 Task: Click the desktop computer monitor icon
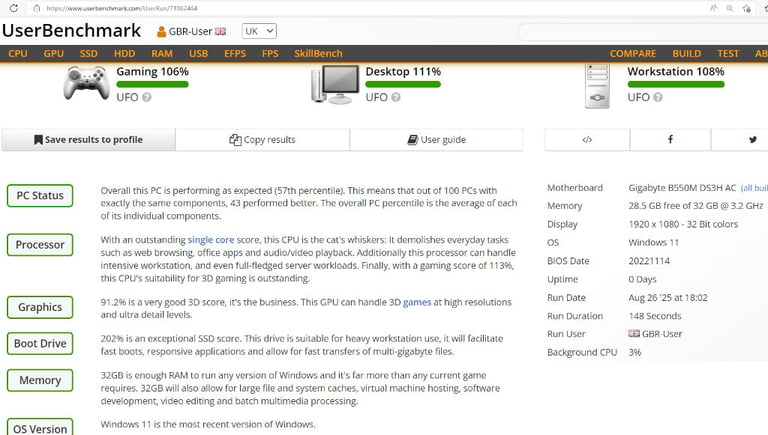(x=336, y=84)
